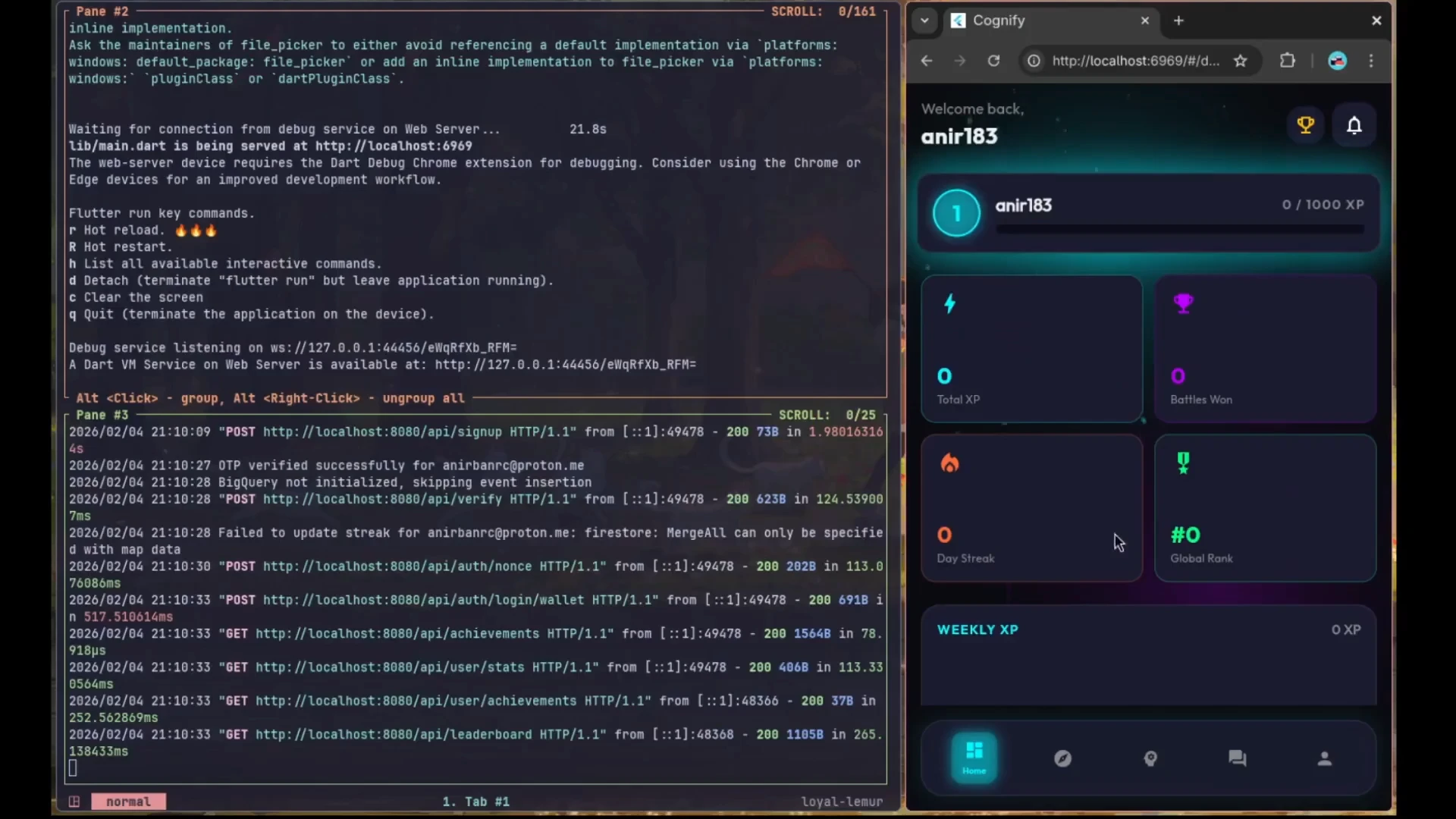View site information icon in address bar
This screenshot has width=1456, height=819.
point(1034,61)
